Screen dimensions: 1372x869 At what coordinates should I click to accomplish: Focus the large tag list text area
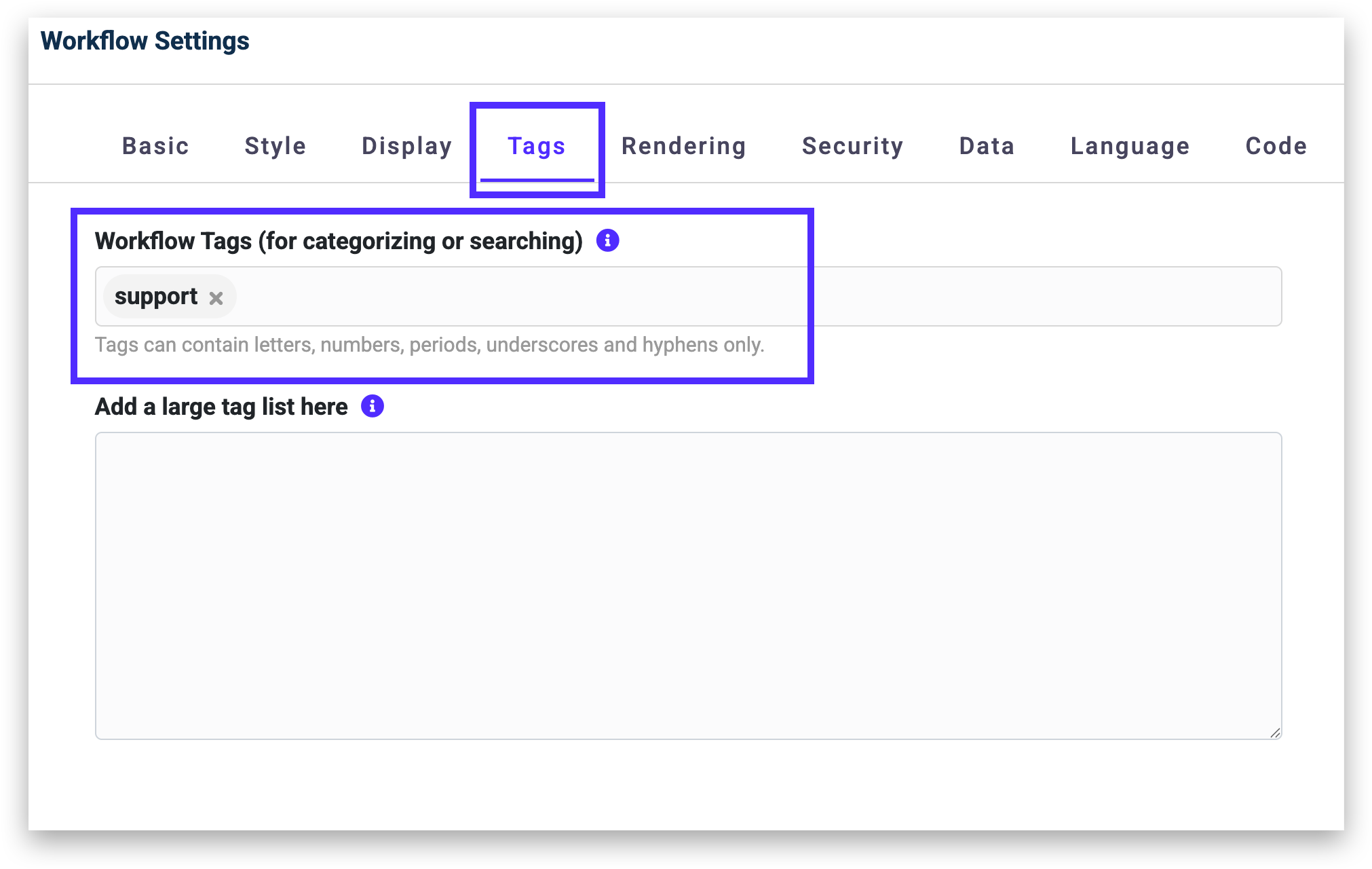(x=688, y=585)
